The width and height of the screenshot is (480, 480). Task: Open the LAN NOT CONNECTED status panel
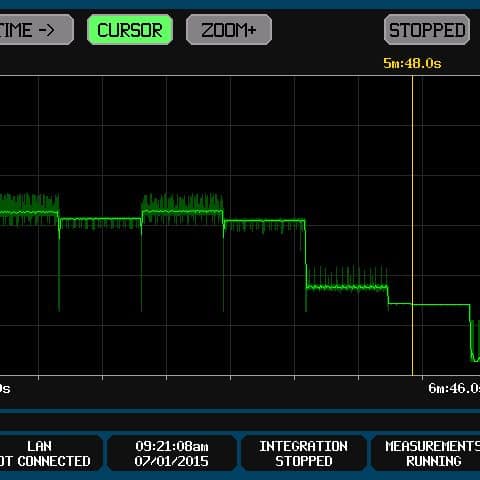tap(50, 454)
